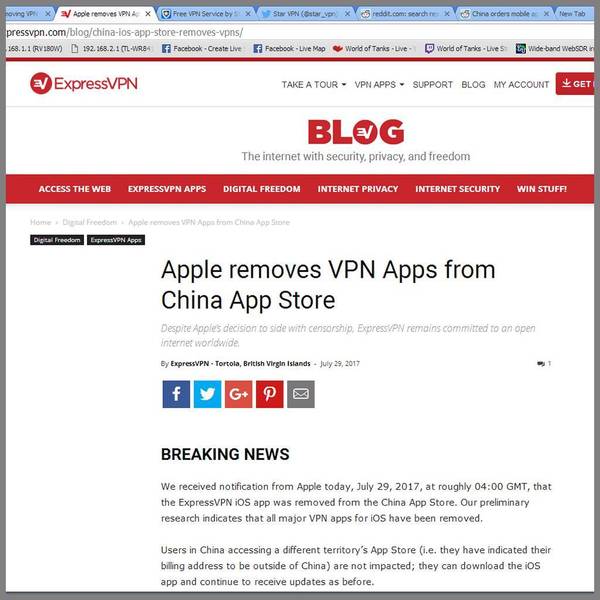Open the 168.1.1 RV180W router bookmark
The image size is (600, 600).
pyautogui.click(x=35, y=49)
